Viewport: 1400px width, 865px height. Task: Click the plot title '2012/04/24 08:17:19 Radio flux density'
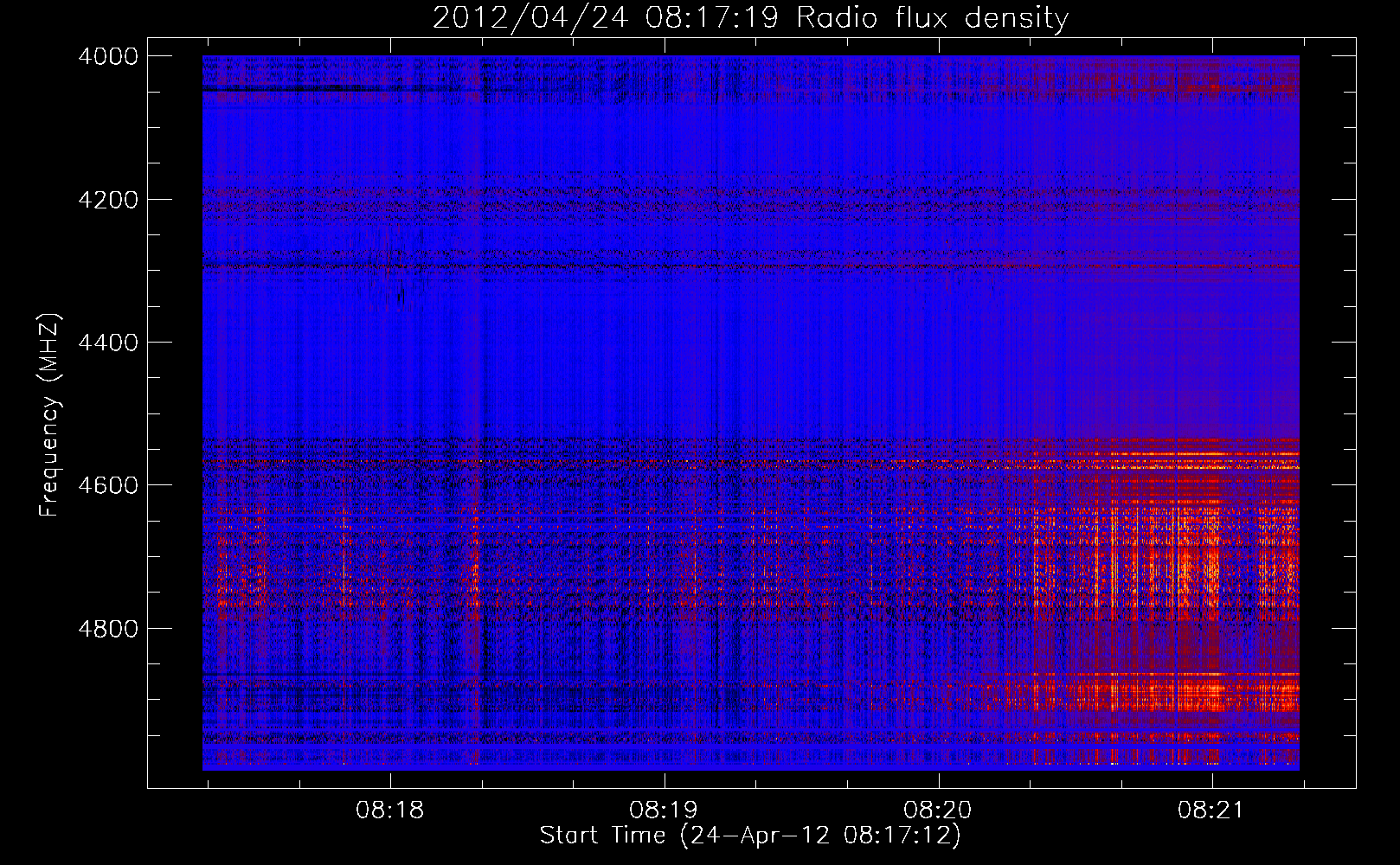point(750,17)
